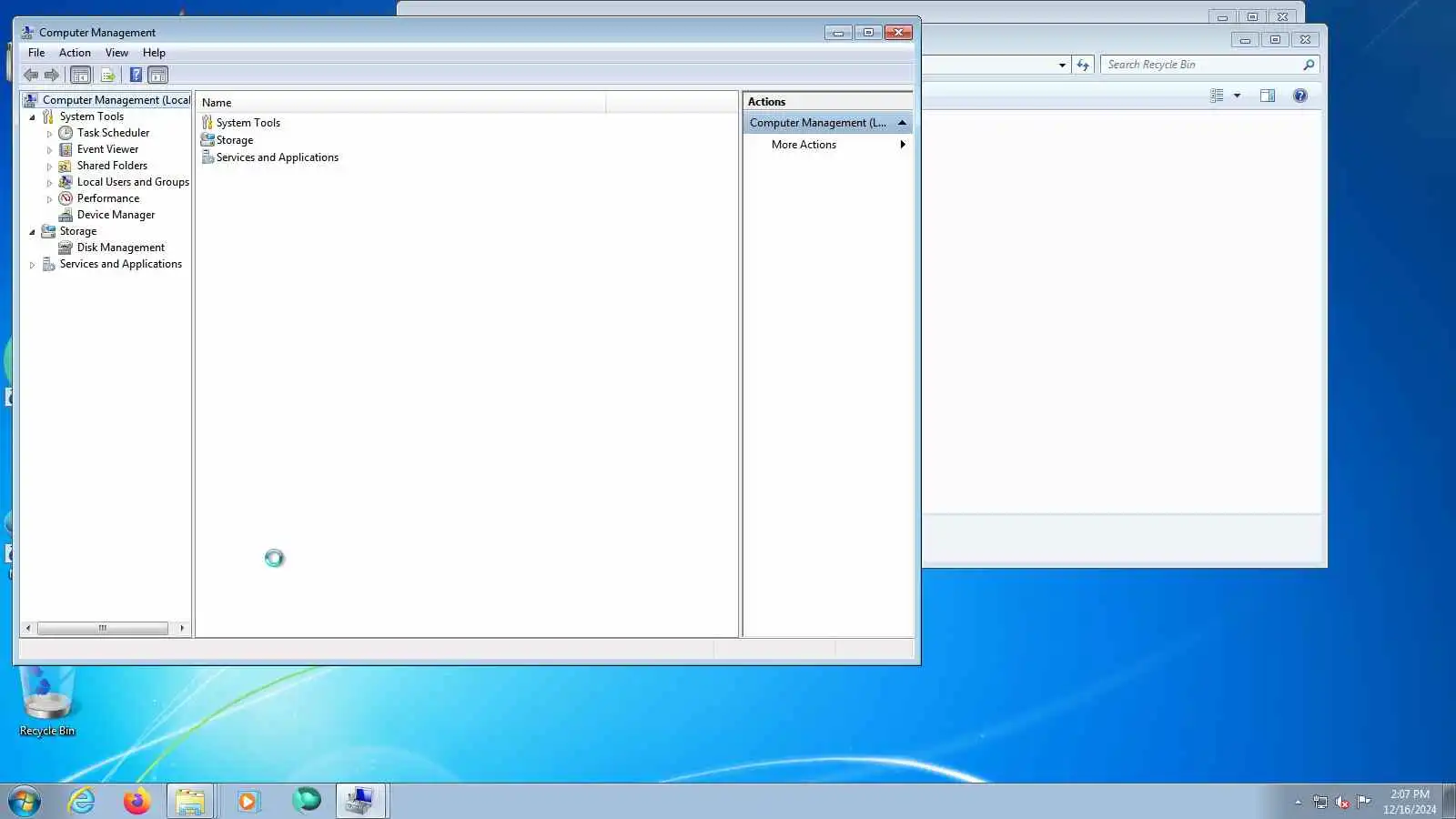Open Windows Media Player from taskbar
Viewport: 1456px width, 819px height.
[x=248, y=801]
